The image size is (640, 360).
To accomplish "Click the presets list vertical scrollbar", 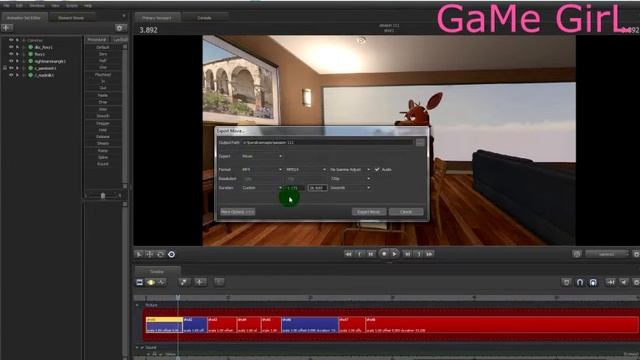I will [x=125, y=115].
